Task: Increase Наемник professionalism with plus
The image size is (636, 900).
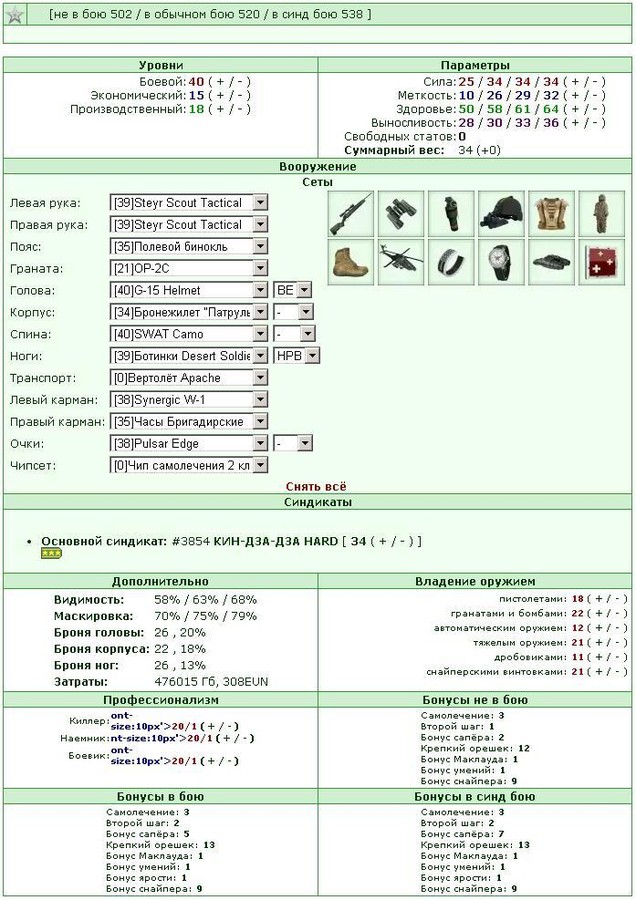Action: [226, 738]
